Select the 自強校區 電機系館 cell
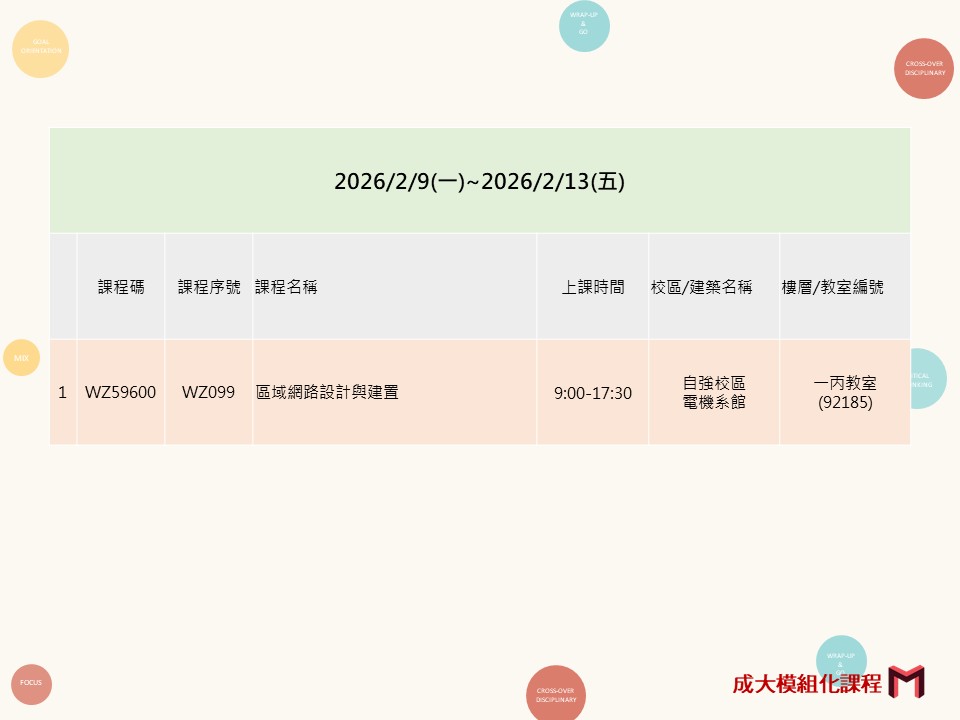 click(714, 393)
